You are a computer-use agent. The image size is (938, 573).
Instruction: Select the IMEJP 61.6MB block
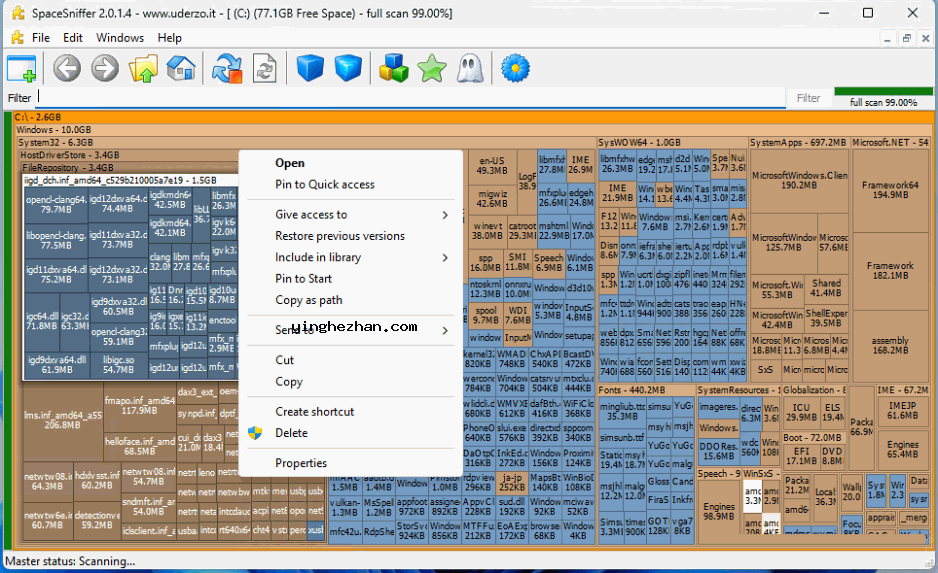pyautogui.click(x=902, y=410)
